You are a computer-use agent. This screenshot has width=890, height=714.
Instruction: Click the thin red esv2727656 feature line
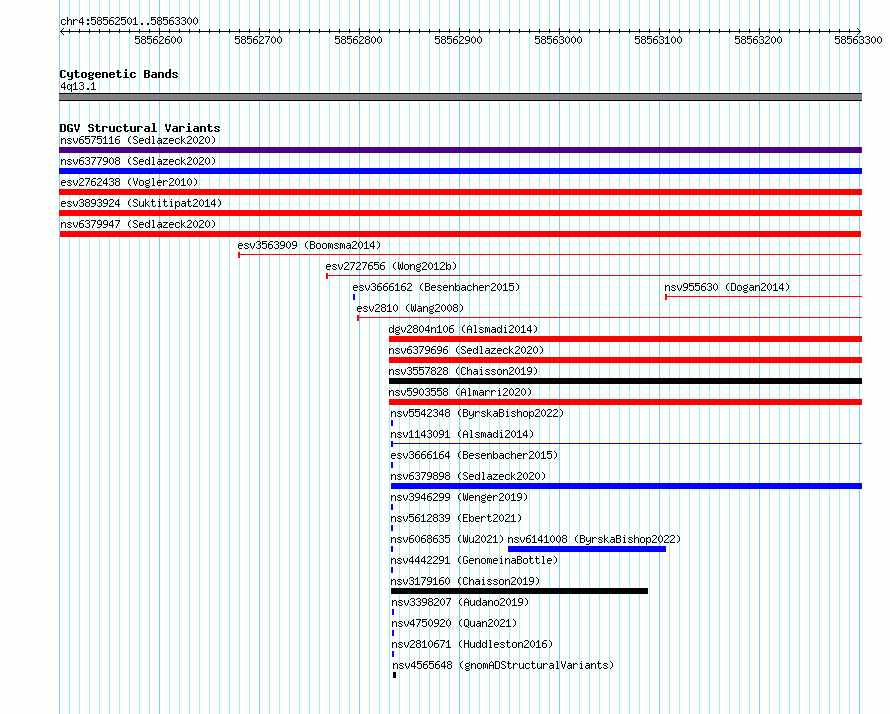tap(594, 276)
